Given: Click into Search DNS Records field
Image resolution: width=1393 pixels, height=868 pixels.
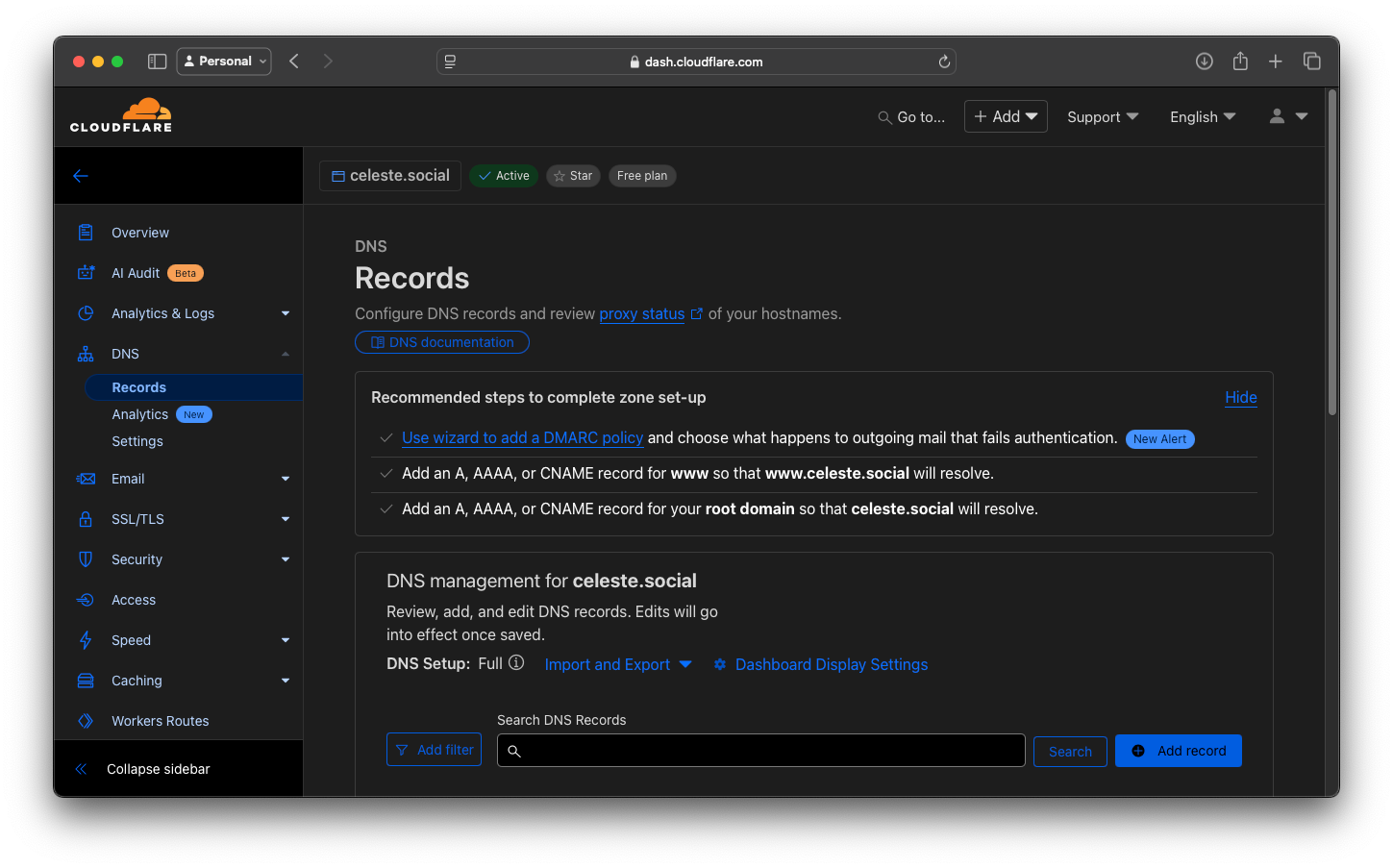Looking at the screenshot, I should pyautogui.click(x=760, y=750).
